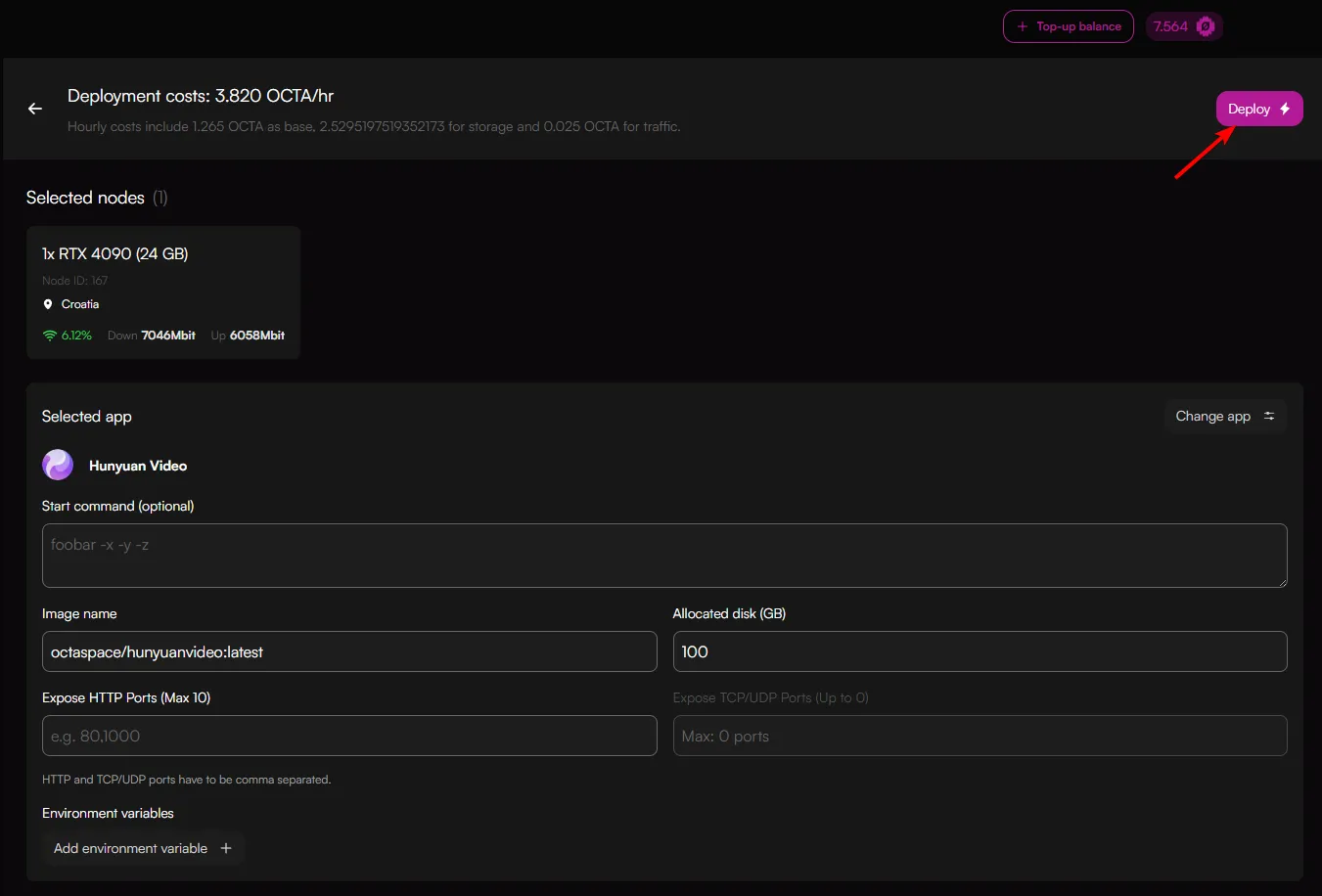Click the back arrow icon

point(35,109)
